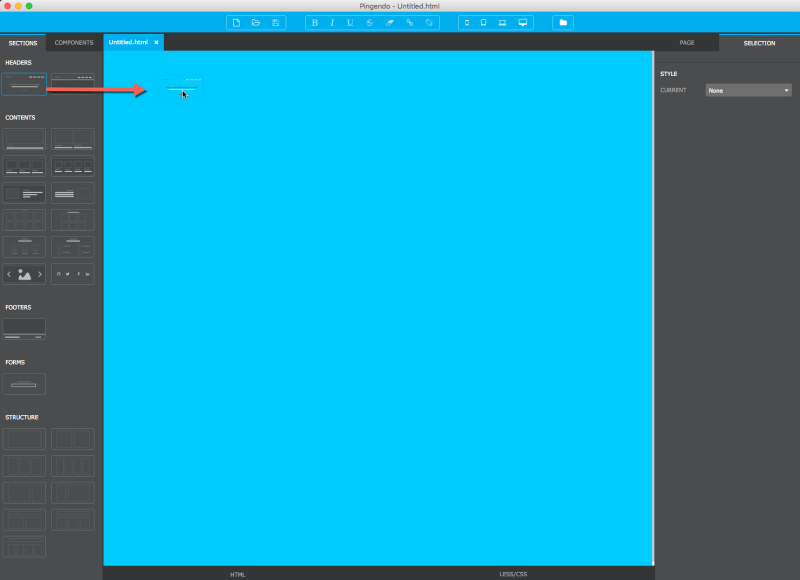Insert a link via chain icon

[x=409, y=22]
